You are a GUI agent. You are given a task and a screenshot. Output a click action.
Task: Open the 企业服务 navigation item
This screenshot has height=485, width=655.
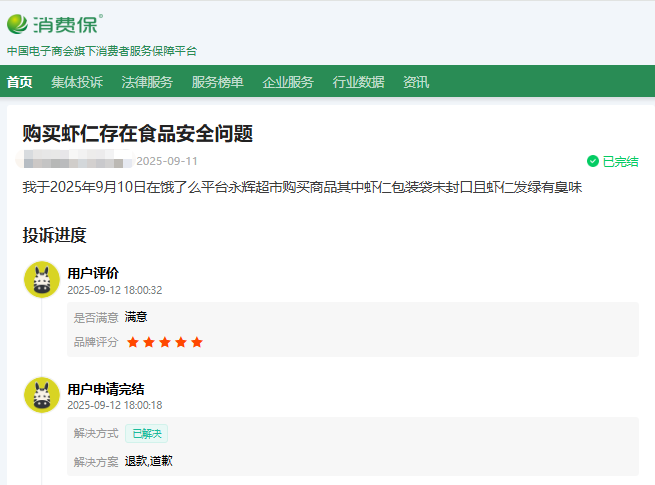click(288, 82)
